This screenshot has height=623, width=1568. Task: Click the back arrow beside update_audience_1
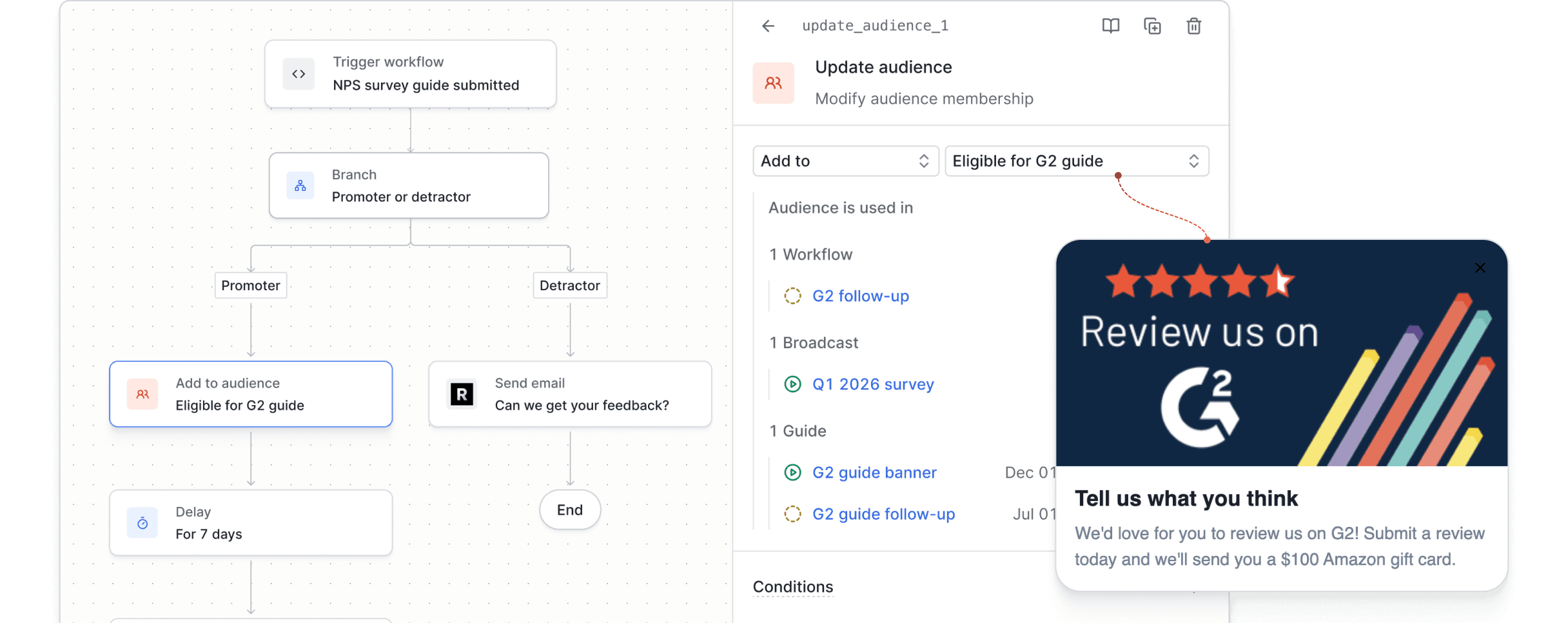click(768, 26)
